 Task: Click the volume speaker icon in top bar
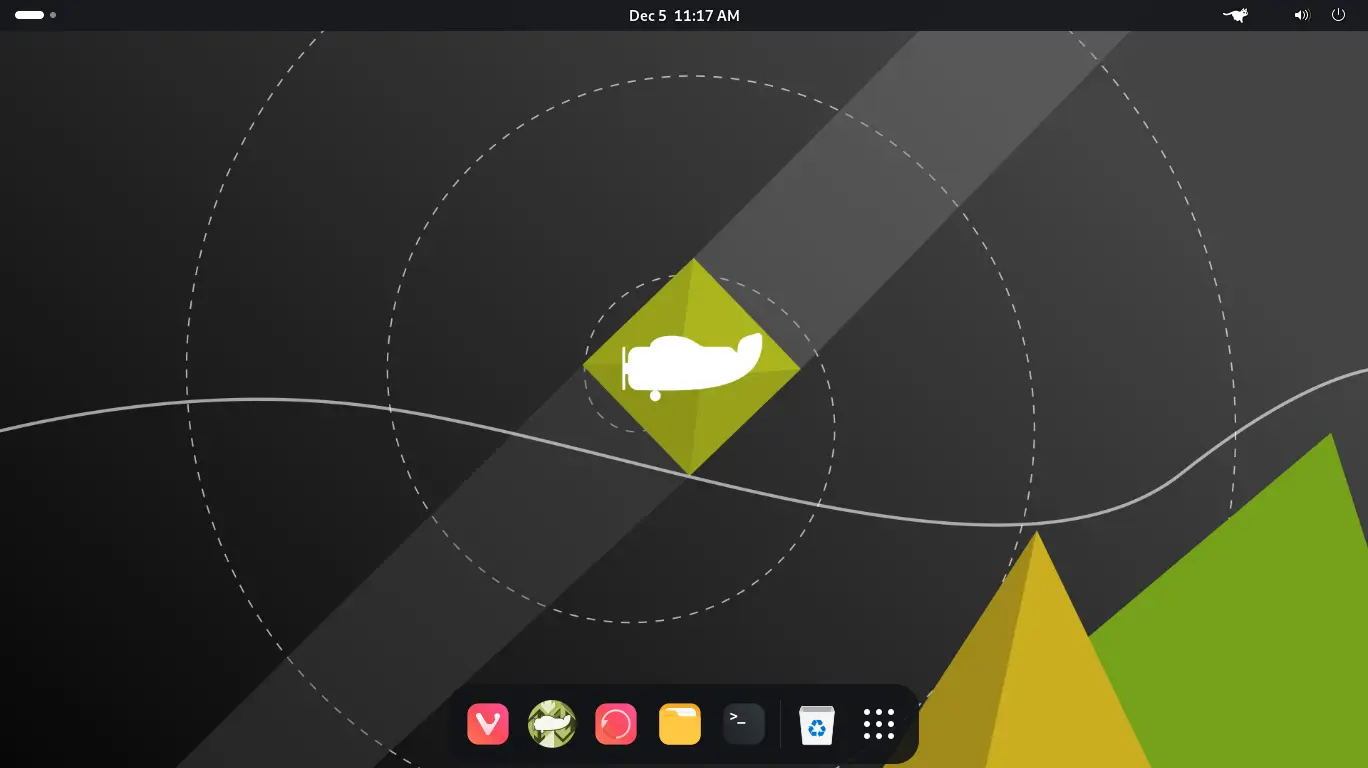pyautogui.click(x=1301, y=15)
